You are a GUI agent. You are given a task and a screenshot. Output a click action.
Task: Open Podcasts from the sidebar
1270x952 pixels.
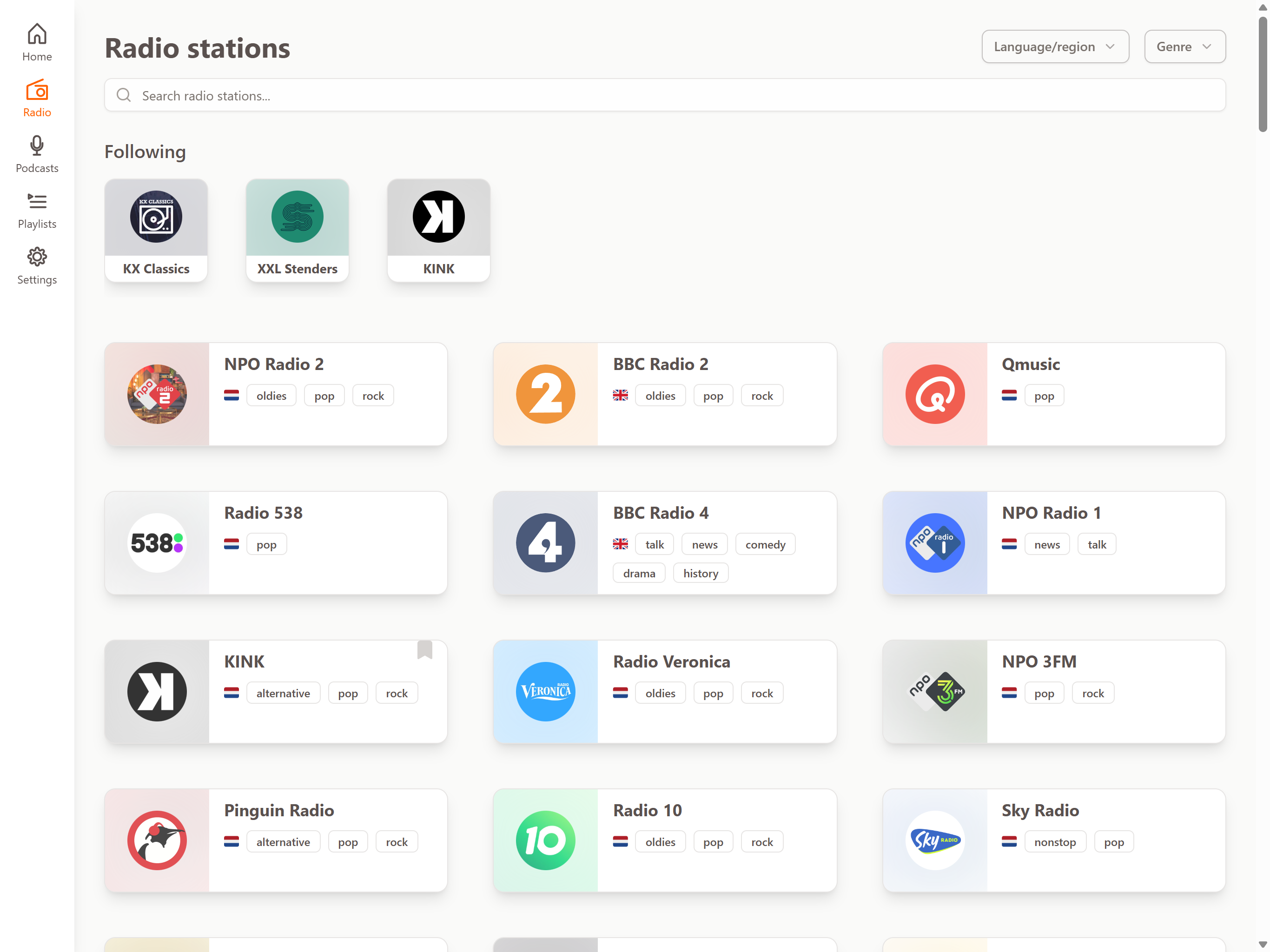pos(37,154)
